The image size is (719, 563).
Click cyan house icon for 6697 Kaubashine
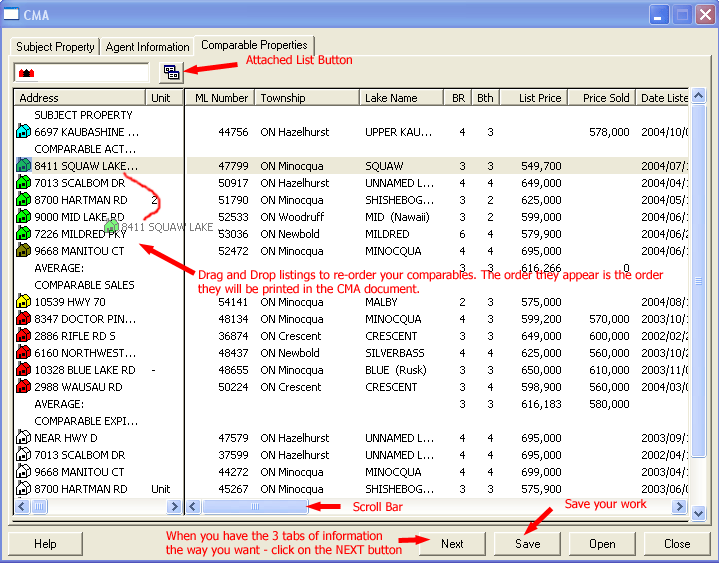pos(24,132)
